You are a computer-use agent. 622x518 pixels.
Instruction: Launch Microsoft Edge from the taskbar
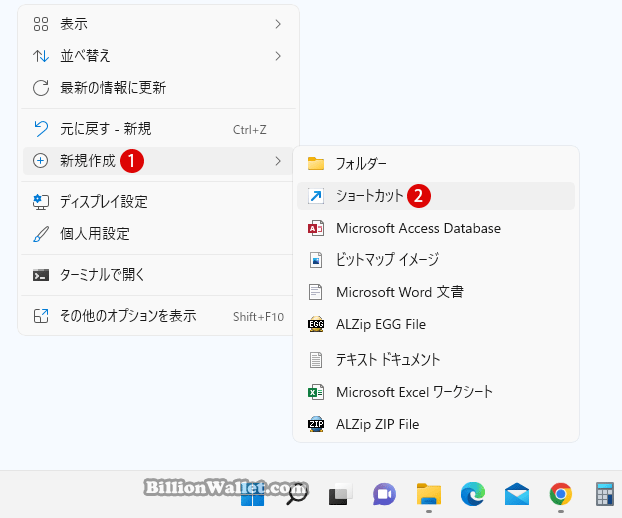tap(473, 494)
